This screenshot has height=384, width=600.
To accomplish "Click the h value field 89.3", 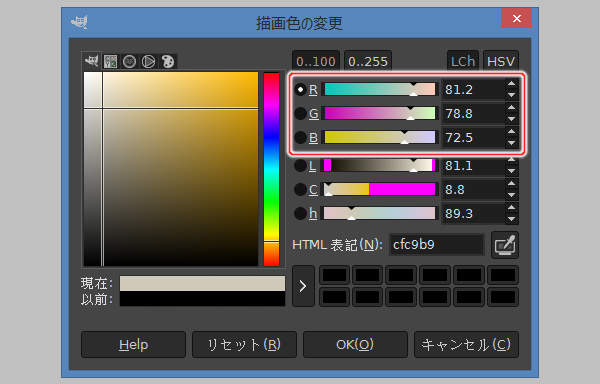I will [x=473, y=213].
